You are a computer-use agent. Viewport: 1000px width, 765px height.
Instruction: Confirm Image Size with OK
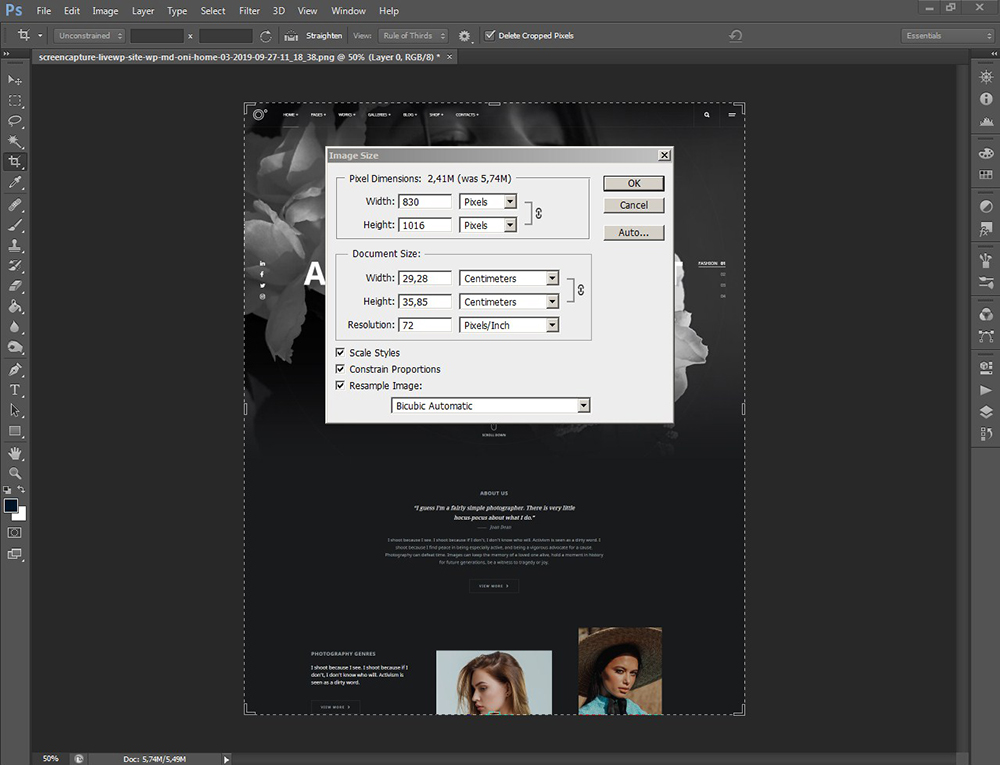coord(634,184)
